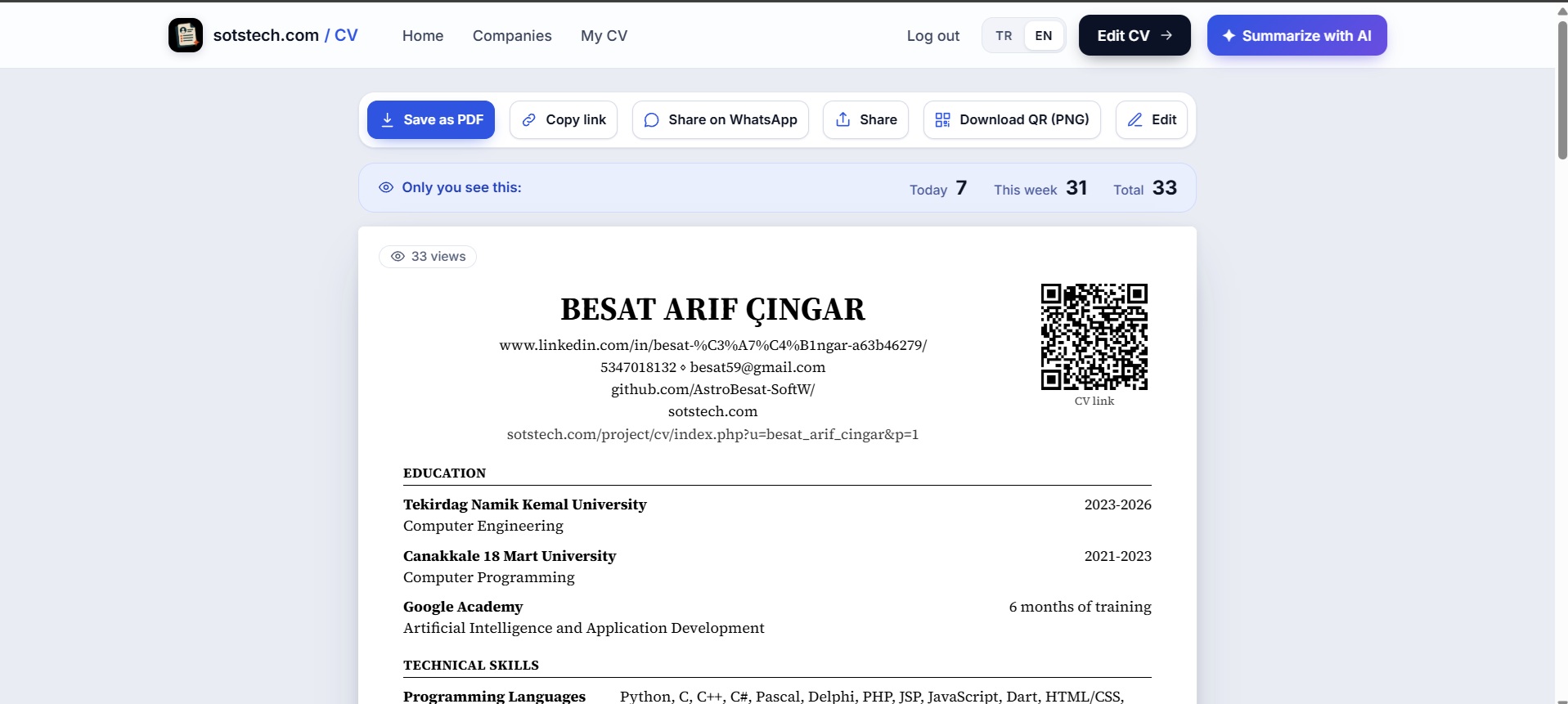Click the Today 7 view counter
Image resolution: width=1568 pixels, height=704 pixels.
tap(938, 188)
